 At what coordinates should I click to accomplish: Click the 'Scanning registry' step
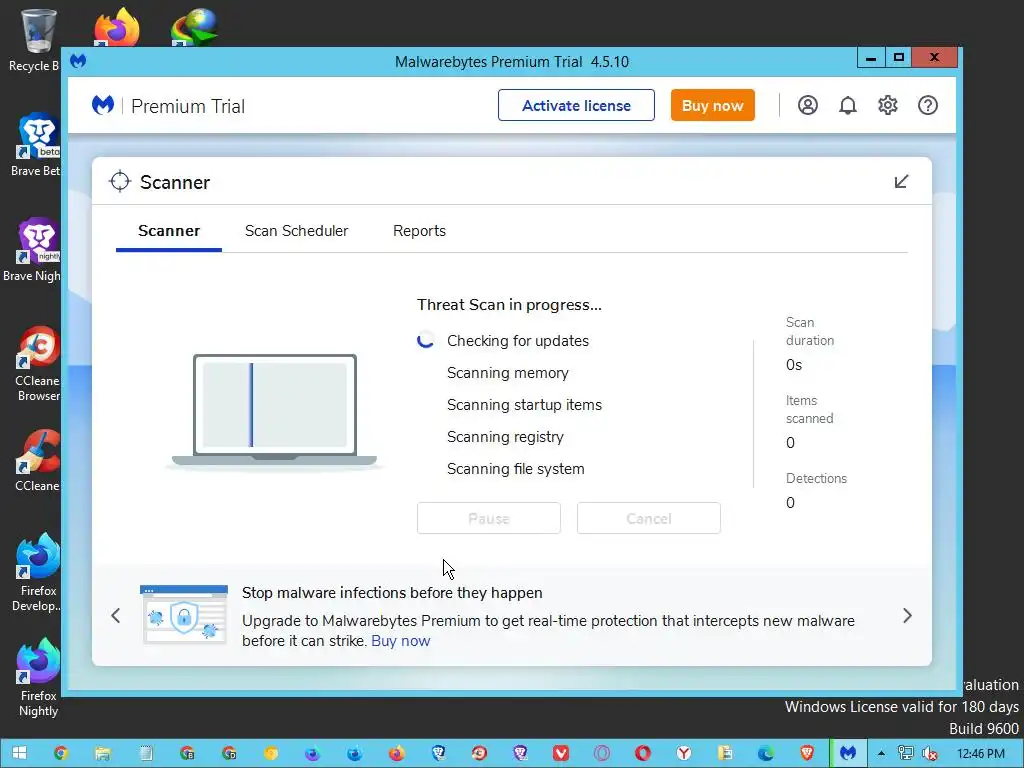coord(505,437)
